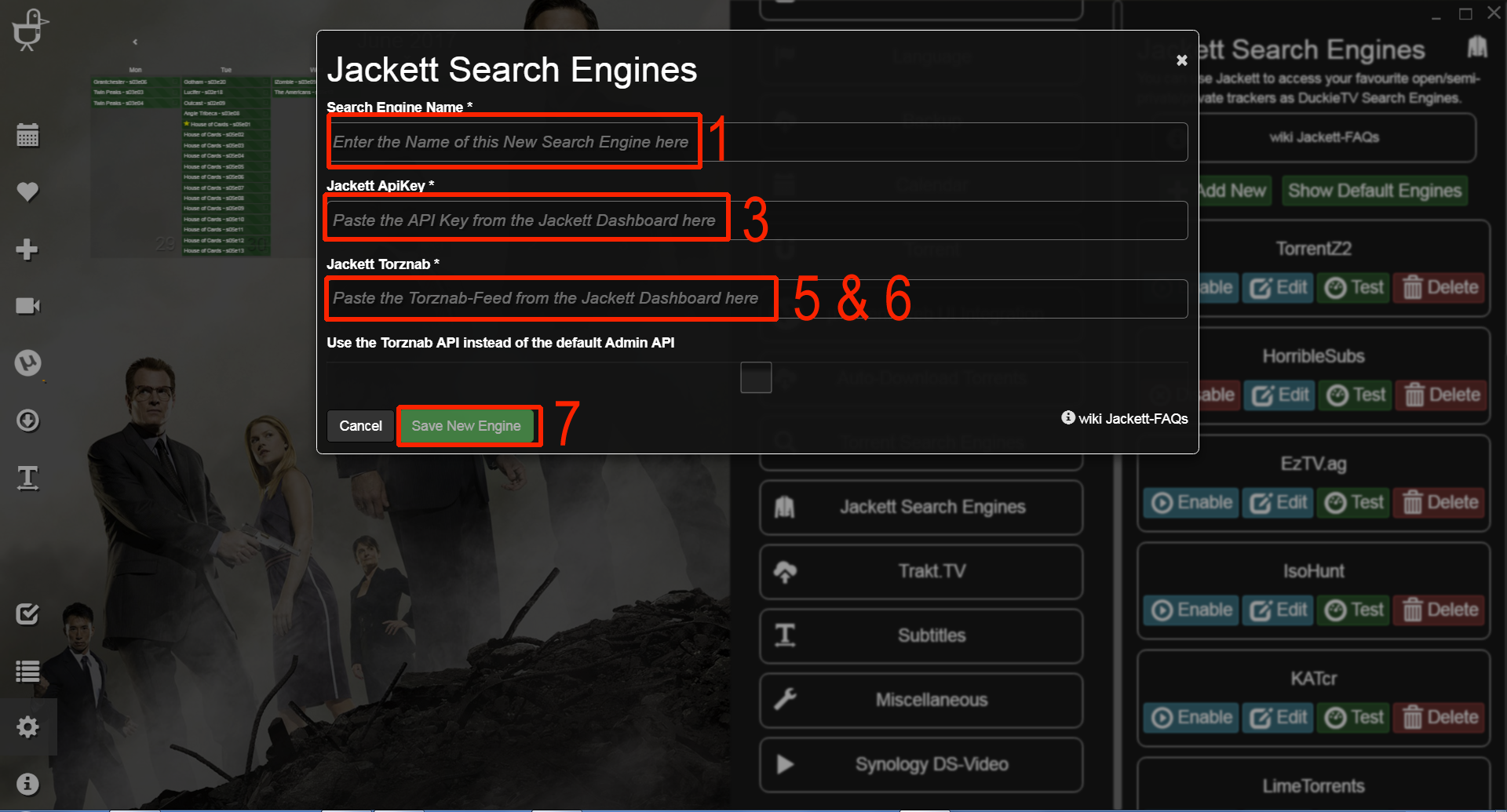Test the EzTV.ag engine

click(1355, 503)
